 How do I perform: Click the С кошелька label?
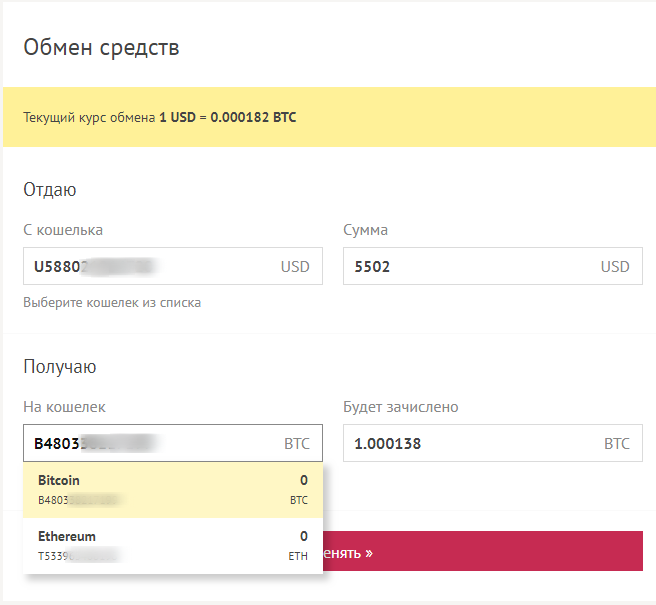(63, 230)
